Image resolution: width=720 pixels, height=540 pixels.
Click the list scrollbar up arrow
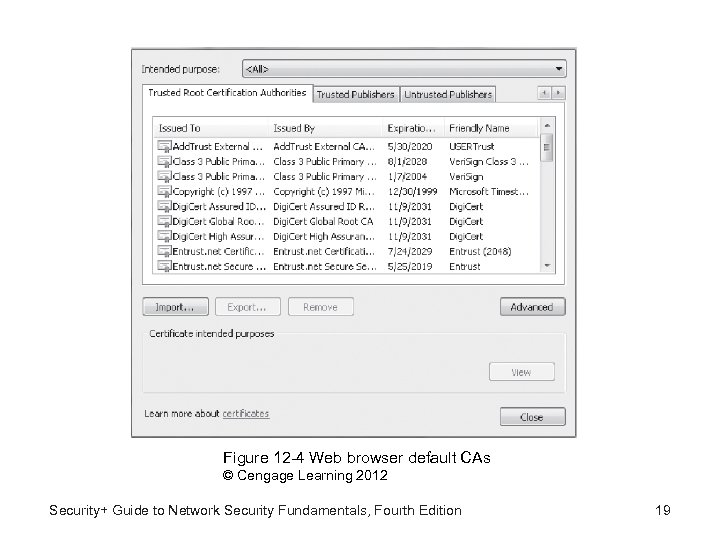pyautogui.click(x=547, y=125)
